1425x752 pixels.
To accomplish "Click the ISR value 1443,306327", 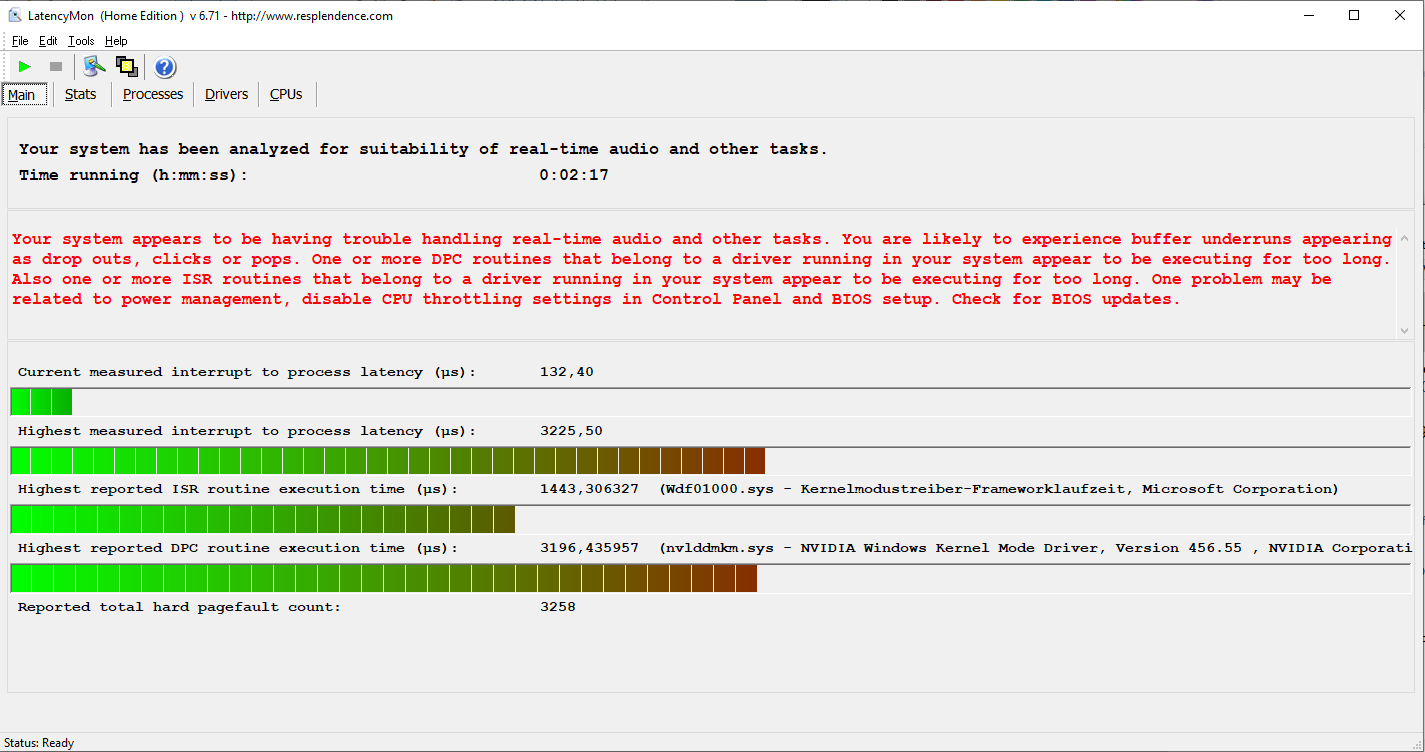I will pyautogui.click(x=589, y=489).
